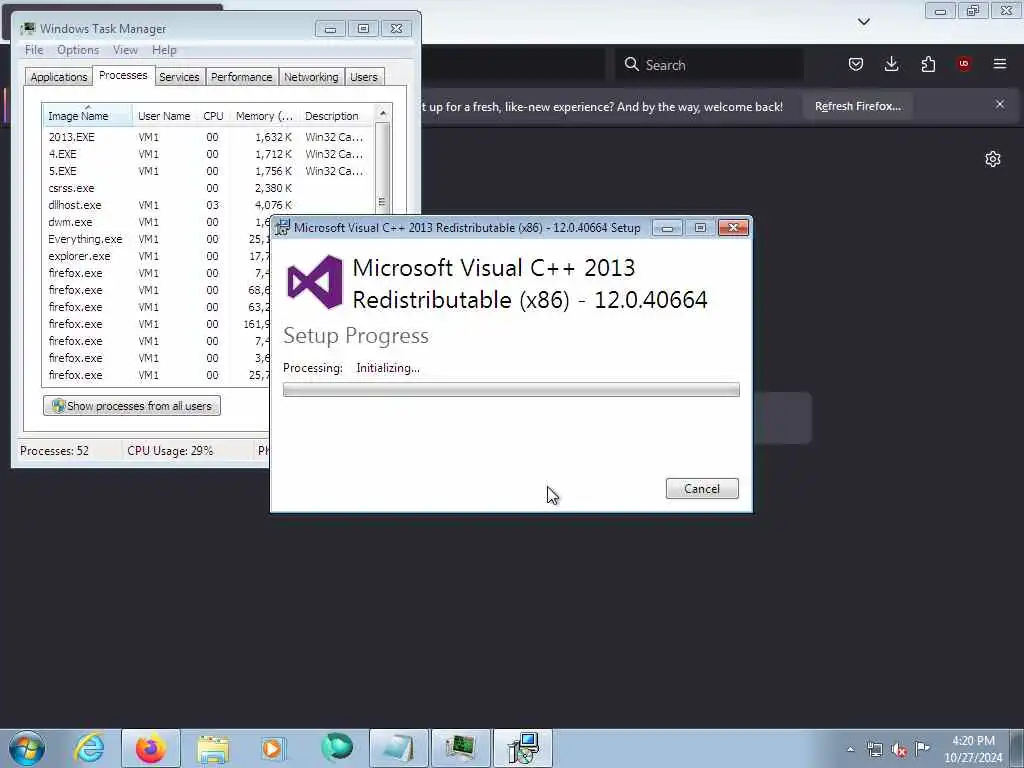Click the green round app taskbar icon

(x=337, y=747)
